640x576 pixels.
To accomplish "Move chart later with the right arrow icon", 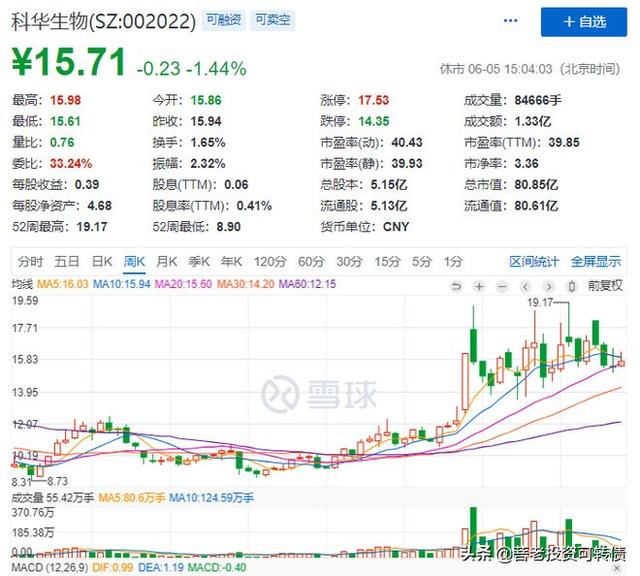I will [x=549, y=287].
